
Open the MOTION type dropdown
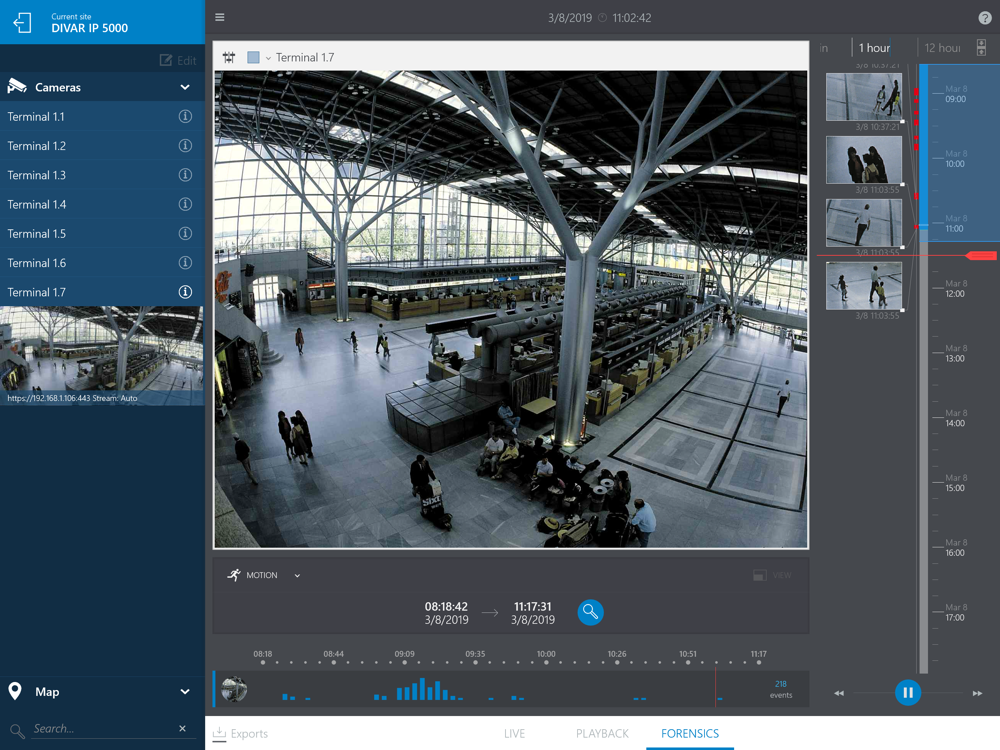pyautogui.click(x=297, y=576)
